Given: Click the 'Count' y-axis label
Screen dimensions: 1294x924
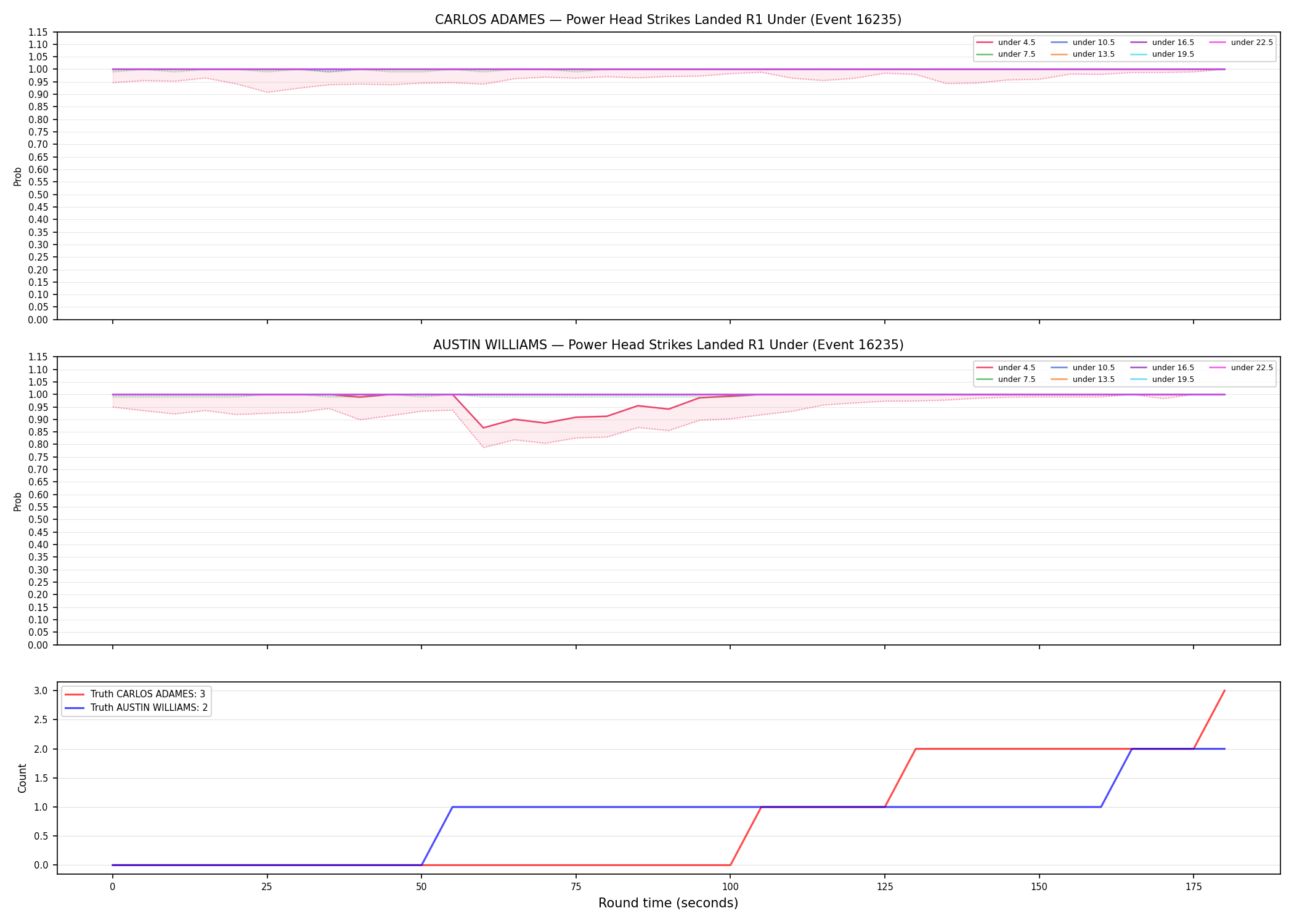Looking at the screenshot, I should tap(23, 778).
